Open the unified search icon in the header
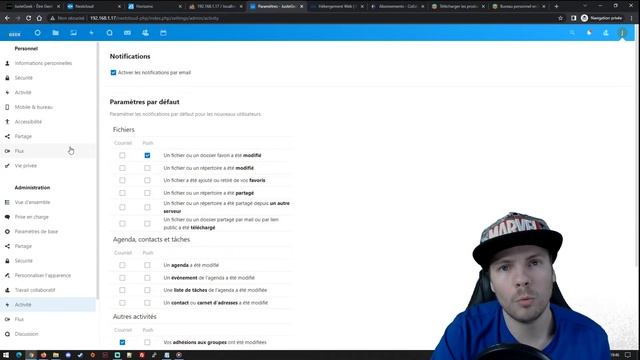Image resolution: width=640 pixels, height=360 pixels. coord(572,33)
